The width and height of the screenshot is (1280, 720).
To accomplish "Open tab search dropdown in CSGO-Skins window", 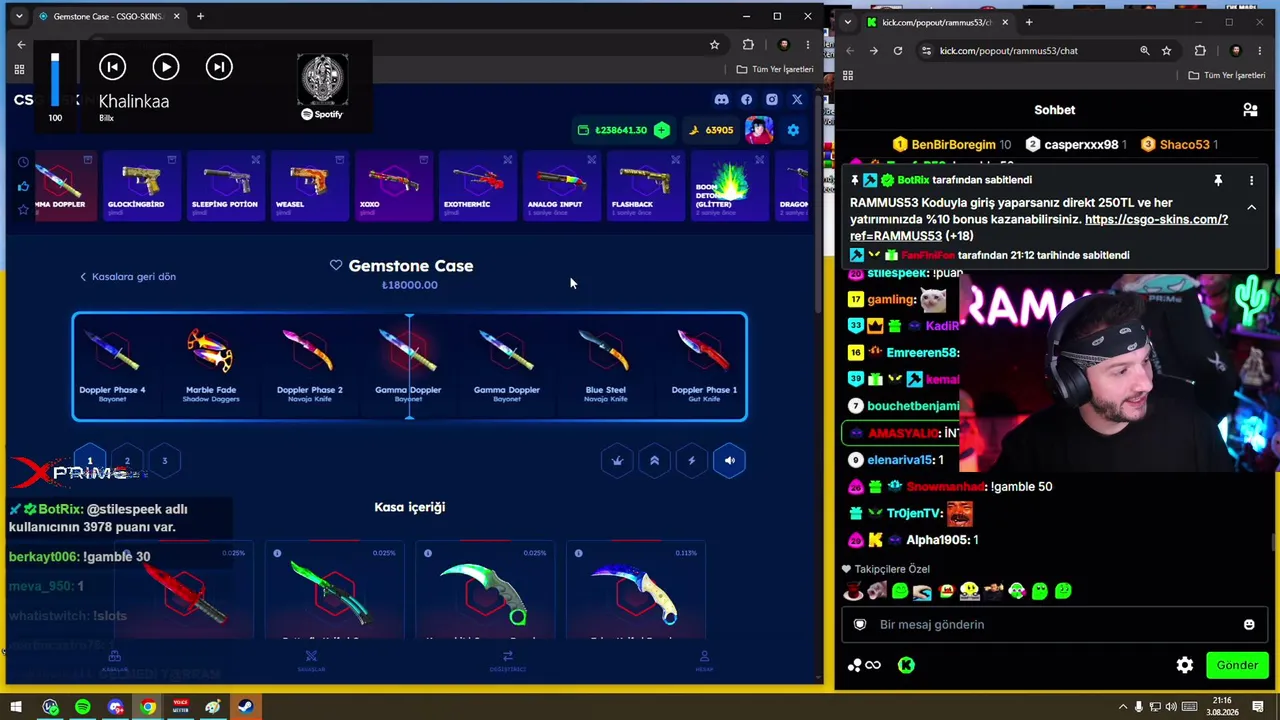I will point(18,16).
